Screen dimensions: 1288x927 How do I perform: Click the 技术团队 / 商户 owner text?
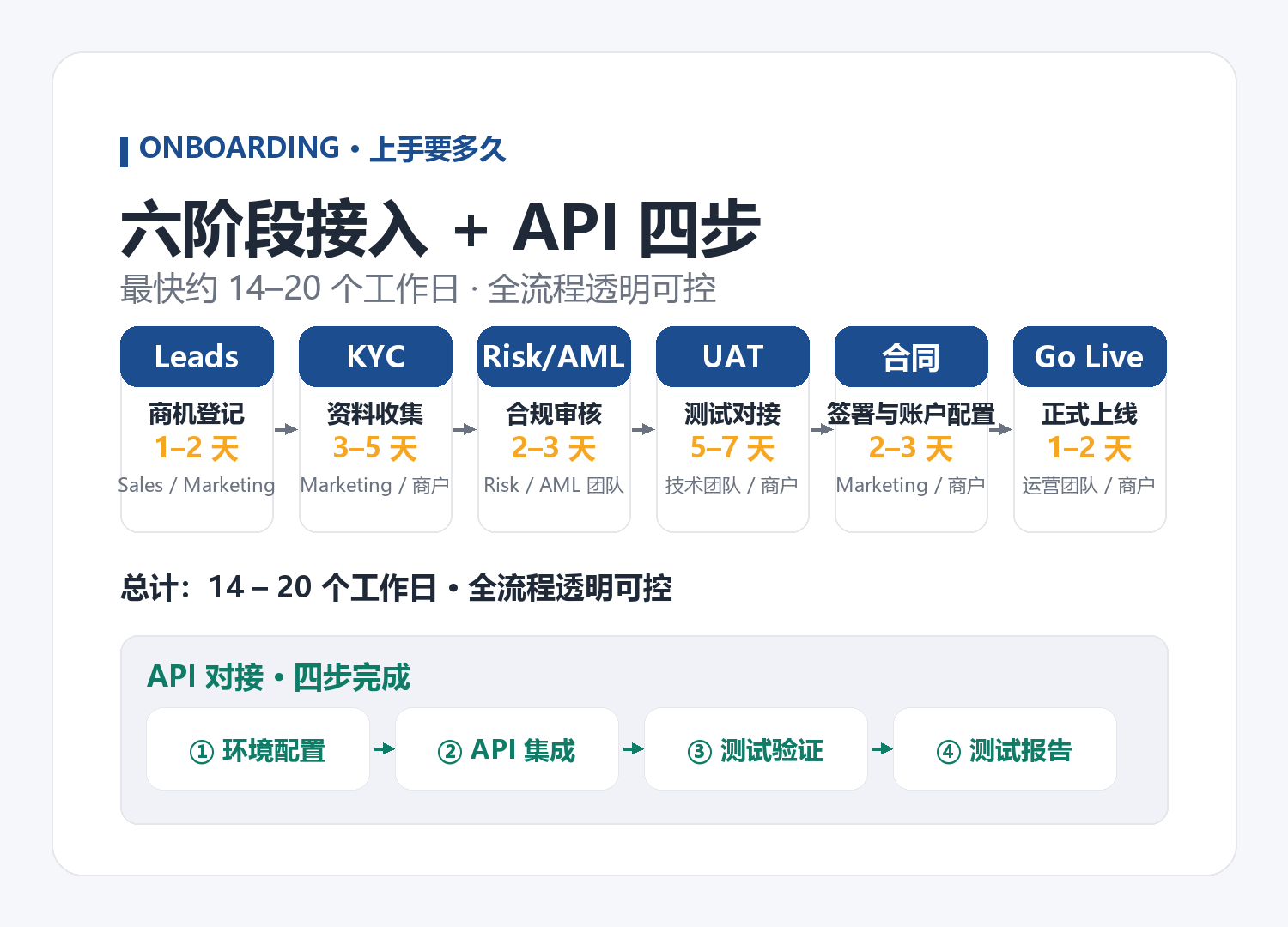(732, 486)
